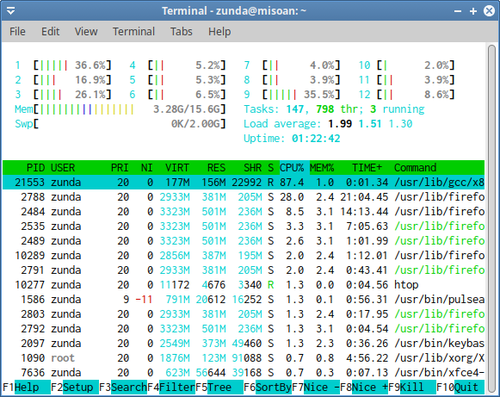
Task: Select the process row with PID 21553
Action: [243, 182]
